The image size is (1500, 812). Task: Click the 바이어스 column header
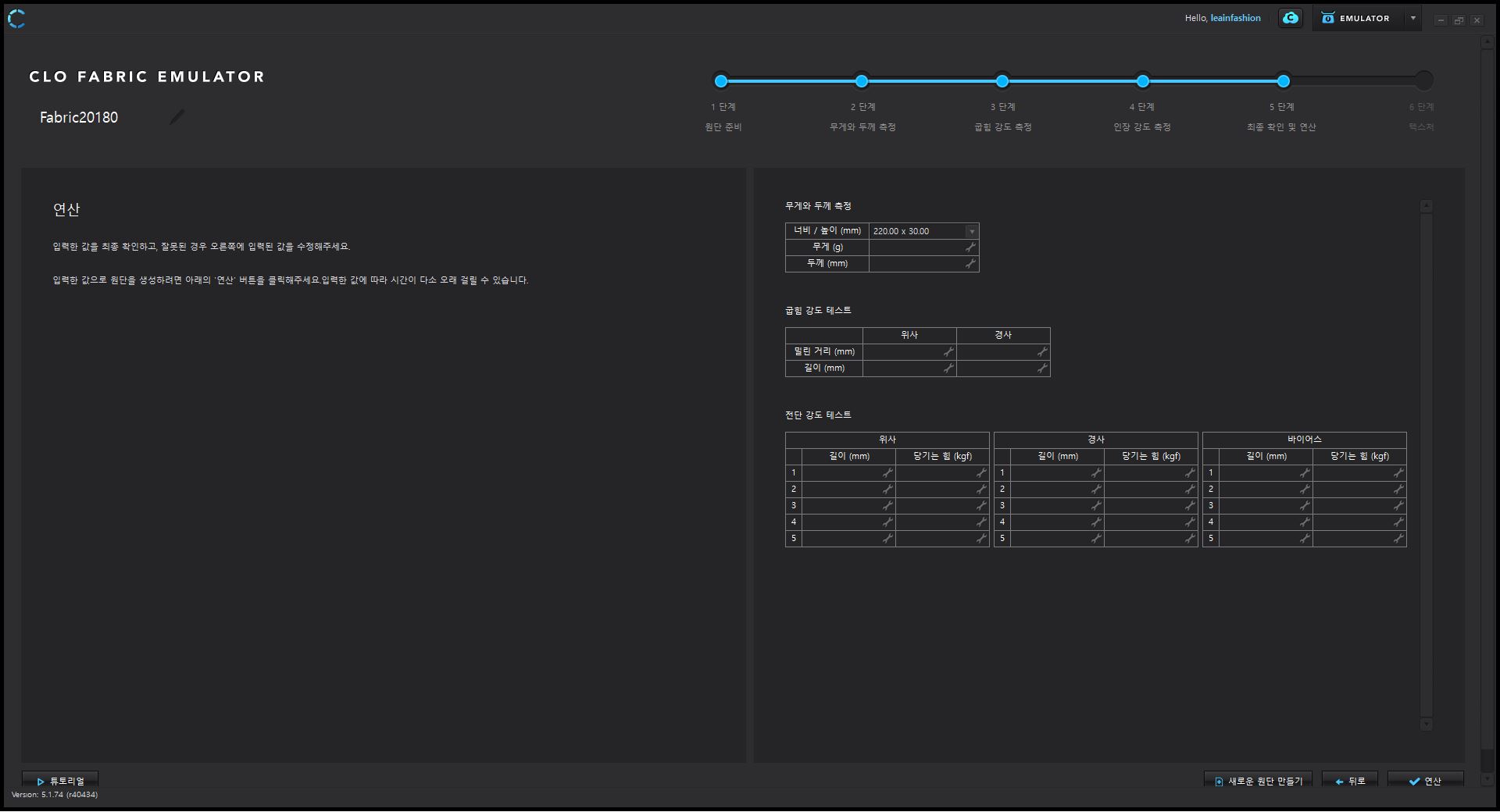click(1305, 440)
